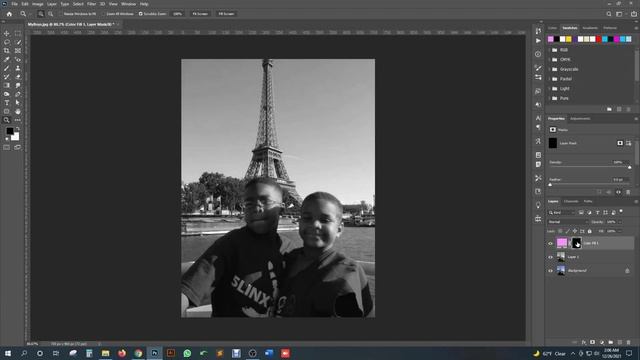Expand the Light swatch folder
Image resolution: width=640 pixels, height=360 pixels.
[550, 89]
